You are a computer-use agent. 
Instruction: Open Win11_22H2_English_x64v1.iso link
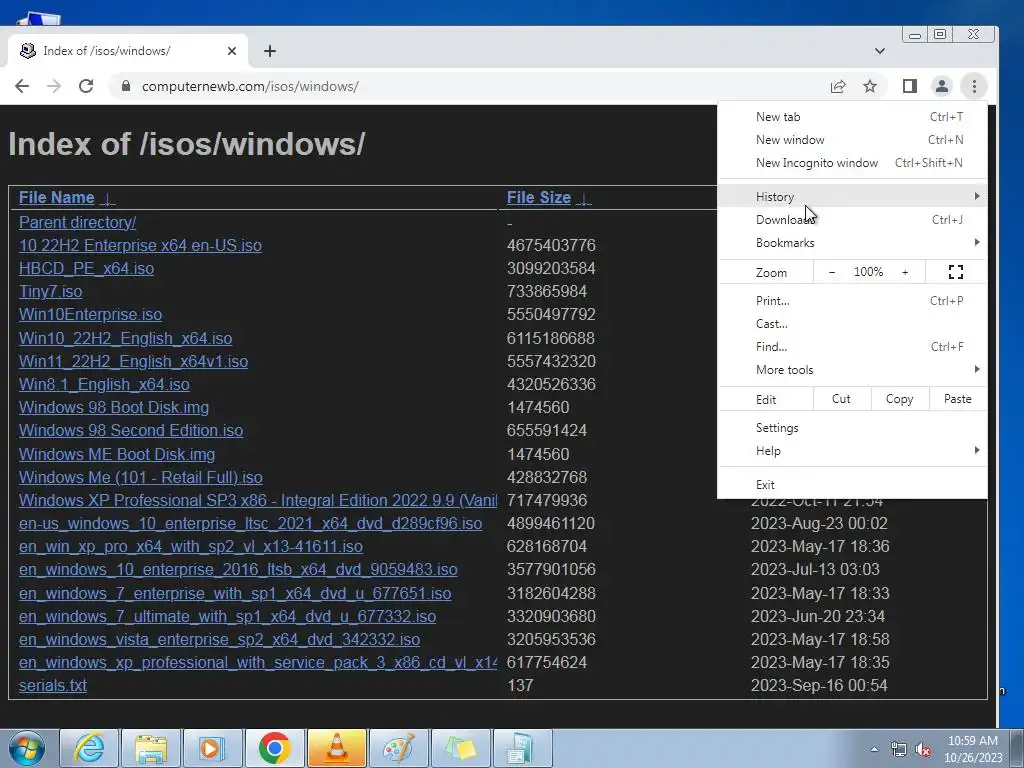133,361
